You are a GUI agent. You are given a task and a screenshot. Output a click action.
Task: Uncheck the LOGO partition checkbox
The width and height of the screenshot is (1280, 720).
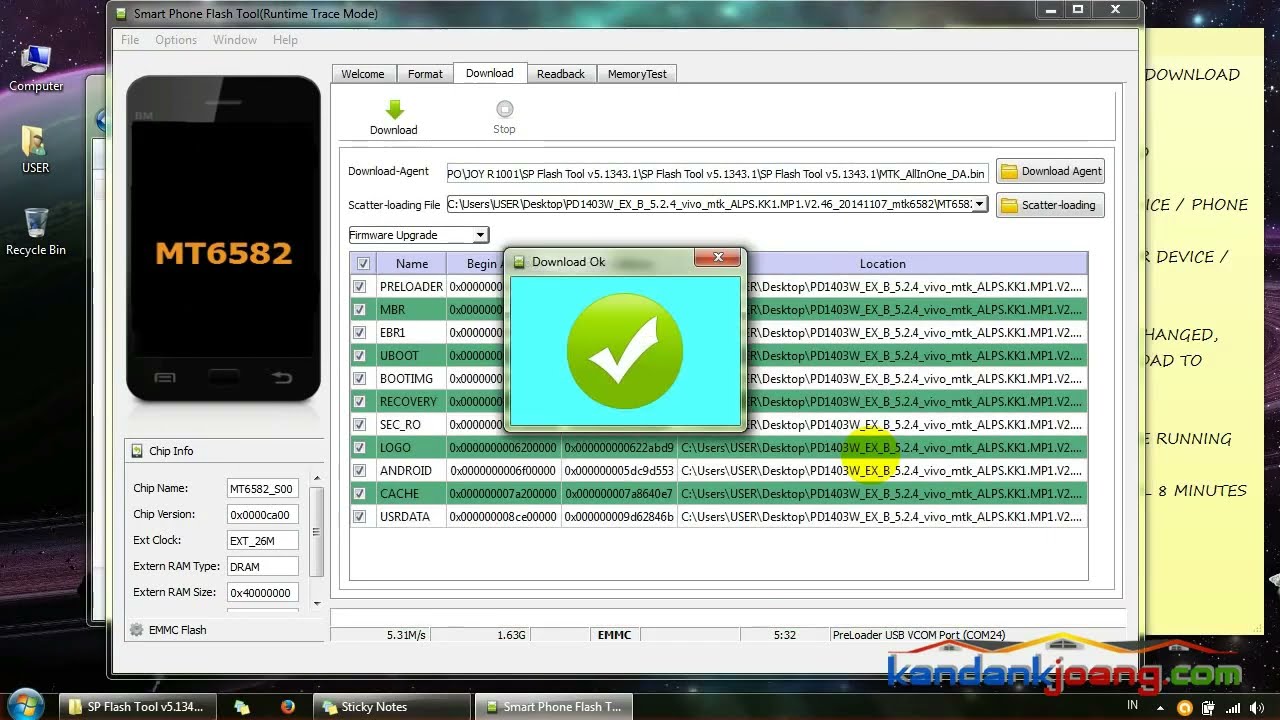click(x=359, y=448)
